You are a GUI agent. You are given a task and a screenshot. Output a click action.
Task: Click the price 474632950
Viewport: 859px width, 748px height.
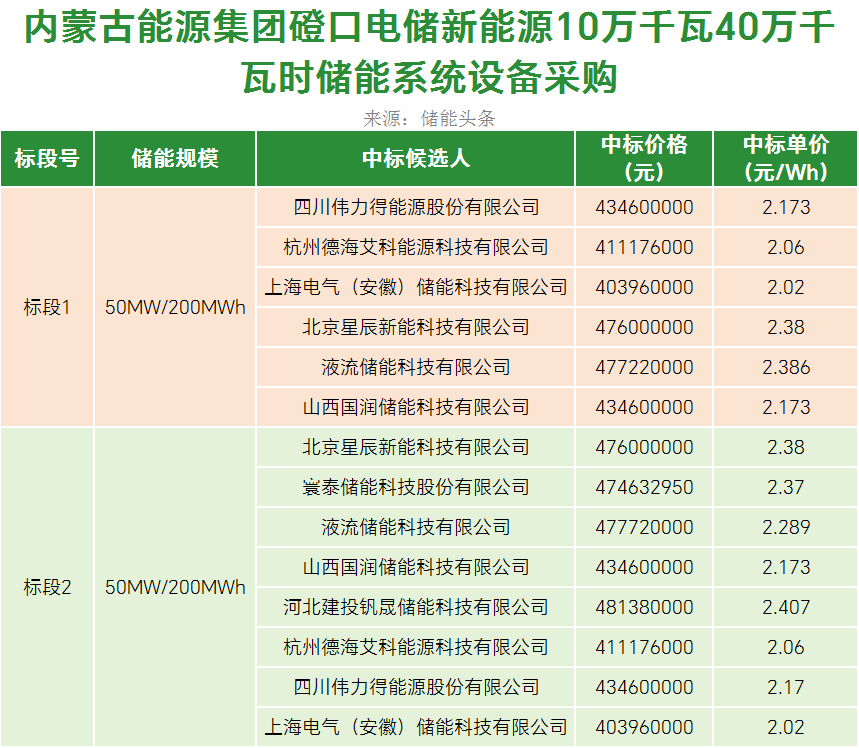tap(644, 487)
